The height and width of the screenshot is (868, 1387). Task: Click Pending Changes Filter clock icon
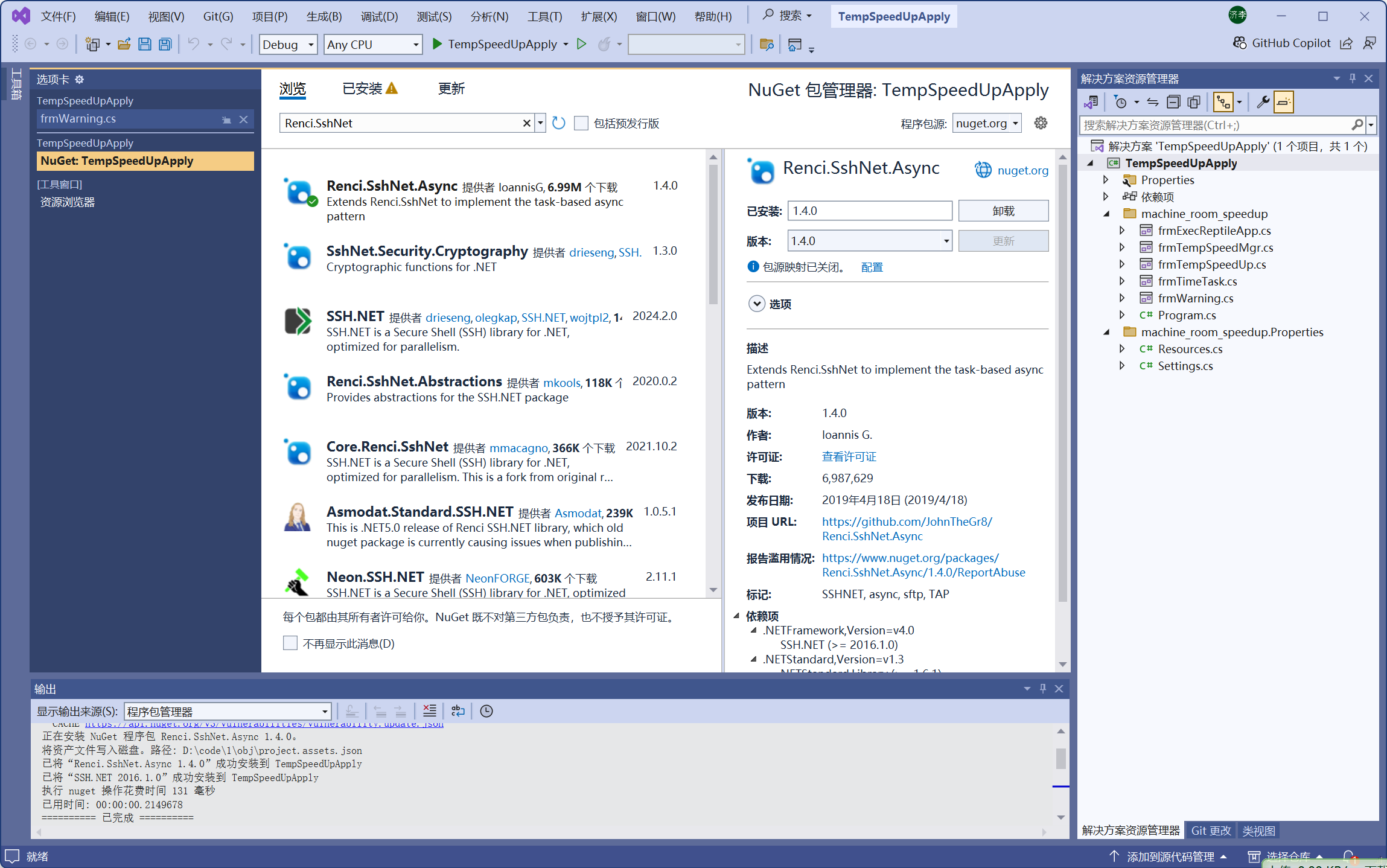(1120, 102)
